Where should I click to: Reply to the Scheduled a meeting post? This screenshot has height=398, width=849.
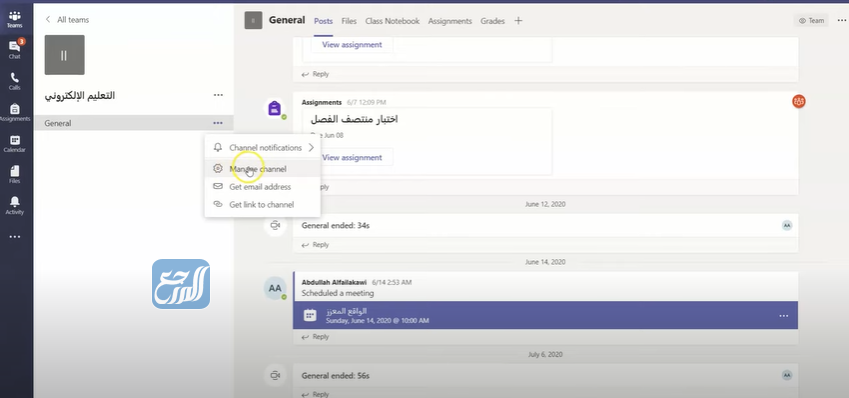coord(315,337)
